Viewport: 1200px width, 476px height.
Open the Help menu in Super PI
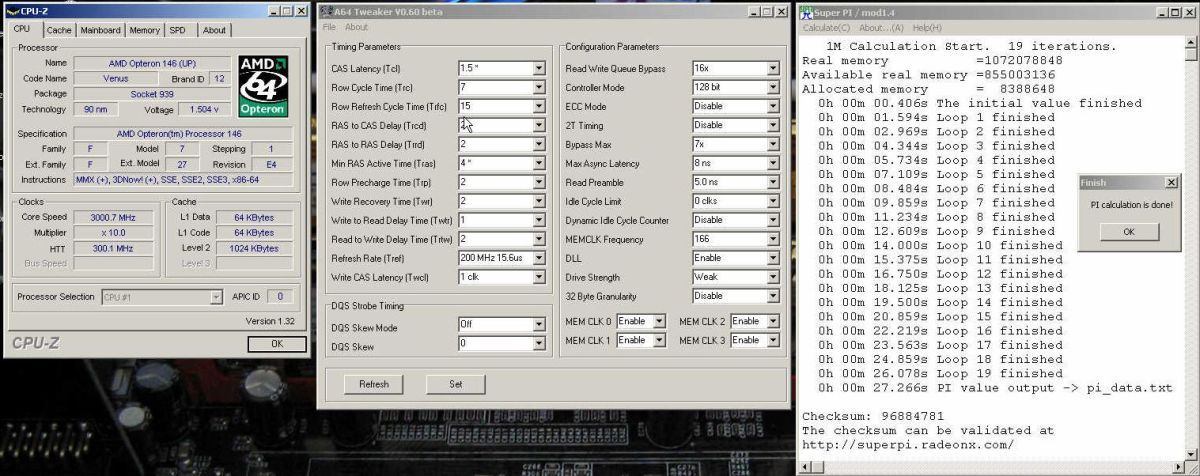(x=927, y=28)
